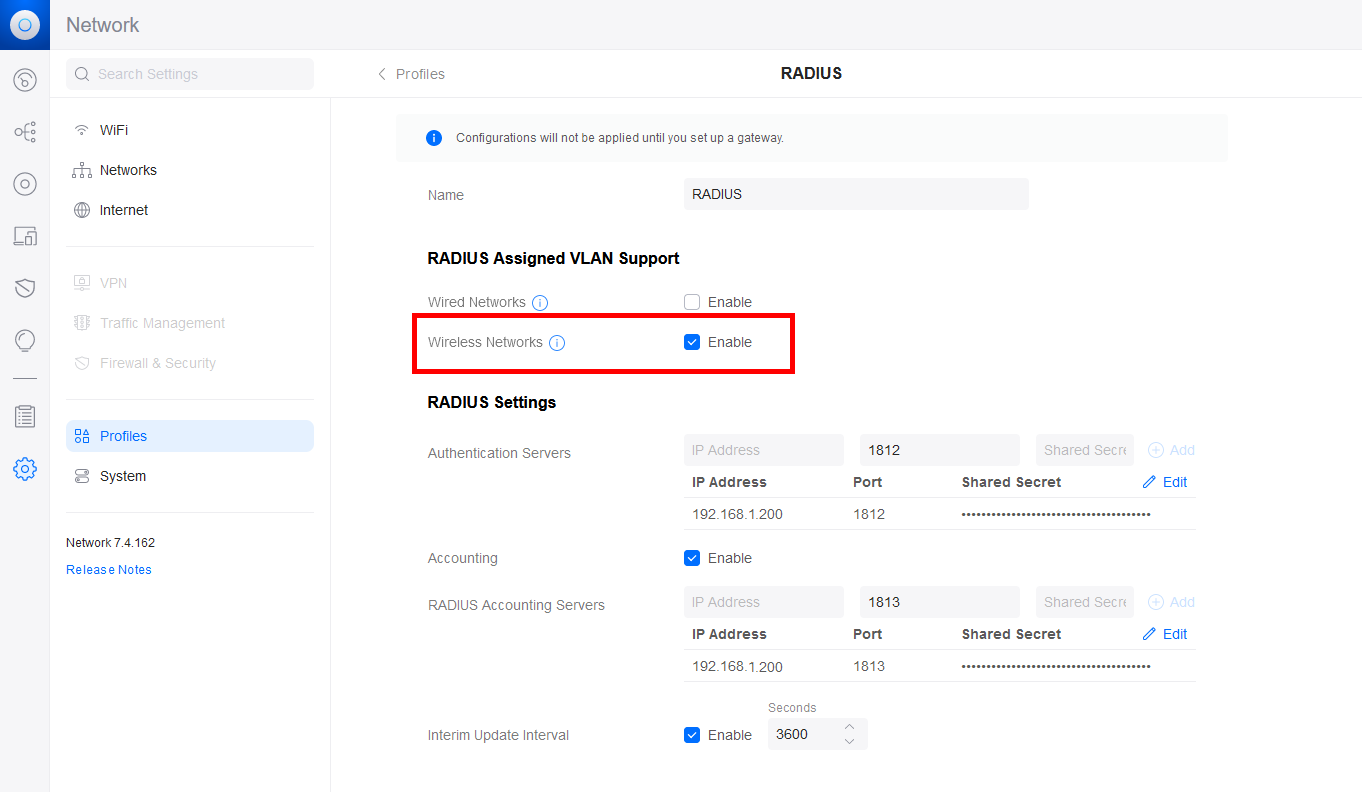Screen dimensions: 1362x792
Task: Open the Insights lightbulb icon
Action: (x=24, y=340)
